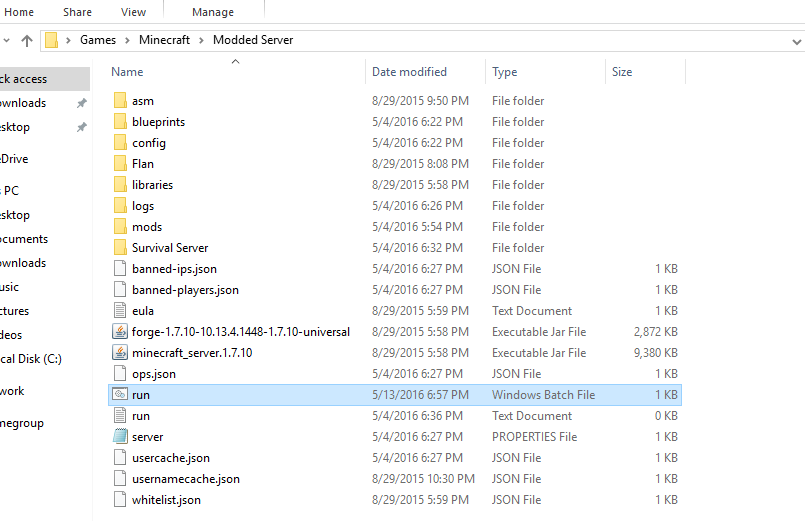This screenshot has height=521, width=805.
Task: Select Network in navigation pane
Action: pos(12,391)
